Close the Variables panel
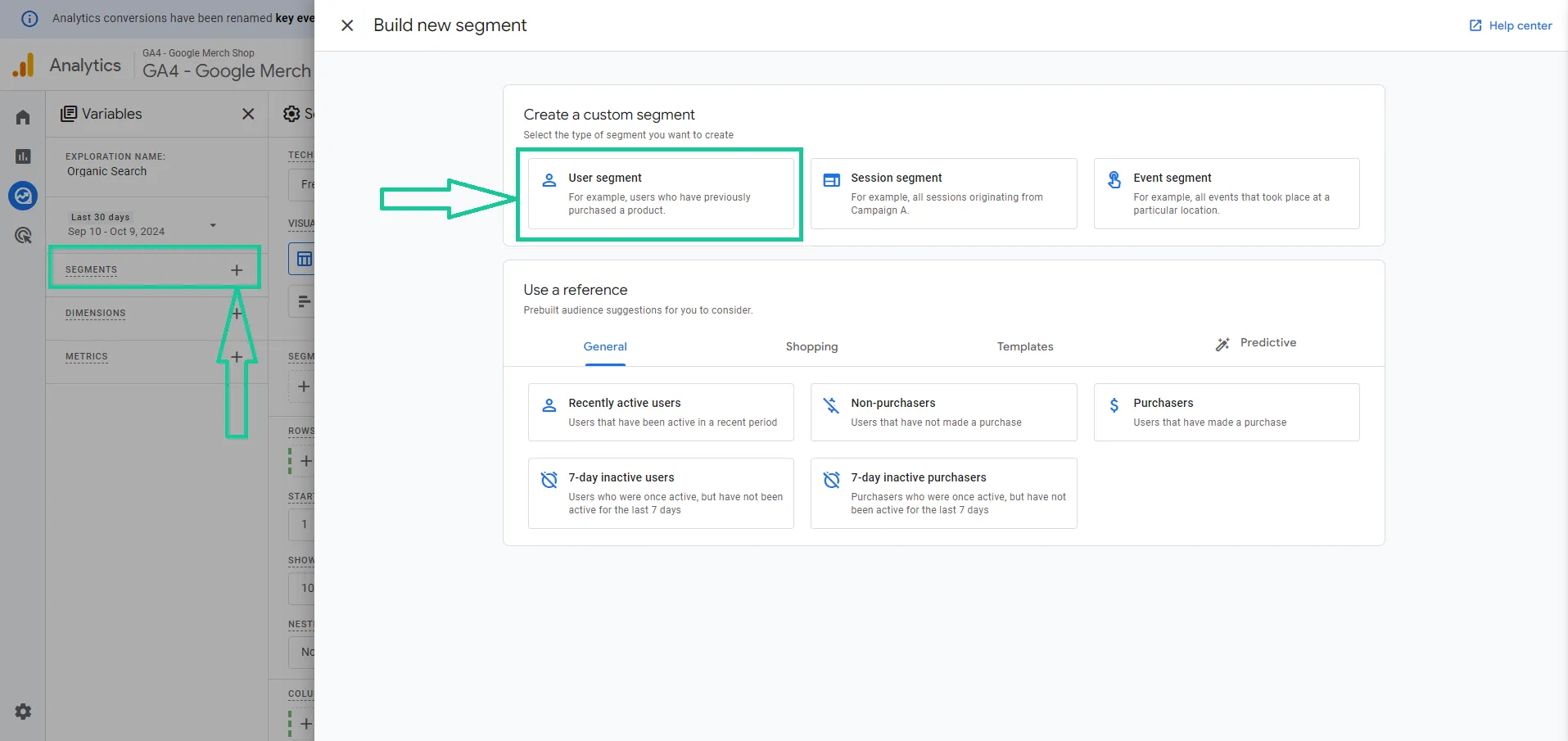This screenshot has height=741, width=1568. pos(248,114)
